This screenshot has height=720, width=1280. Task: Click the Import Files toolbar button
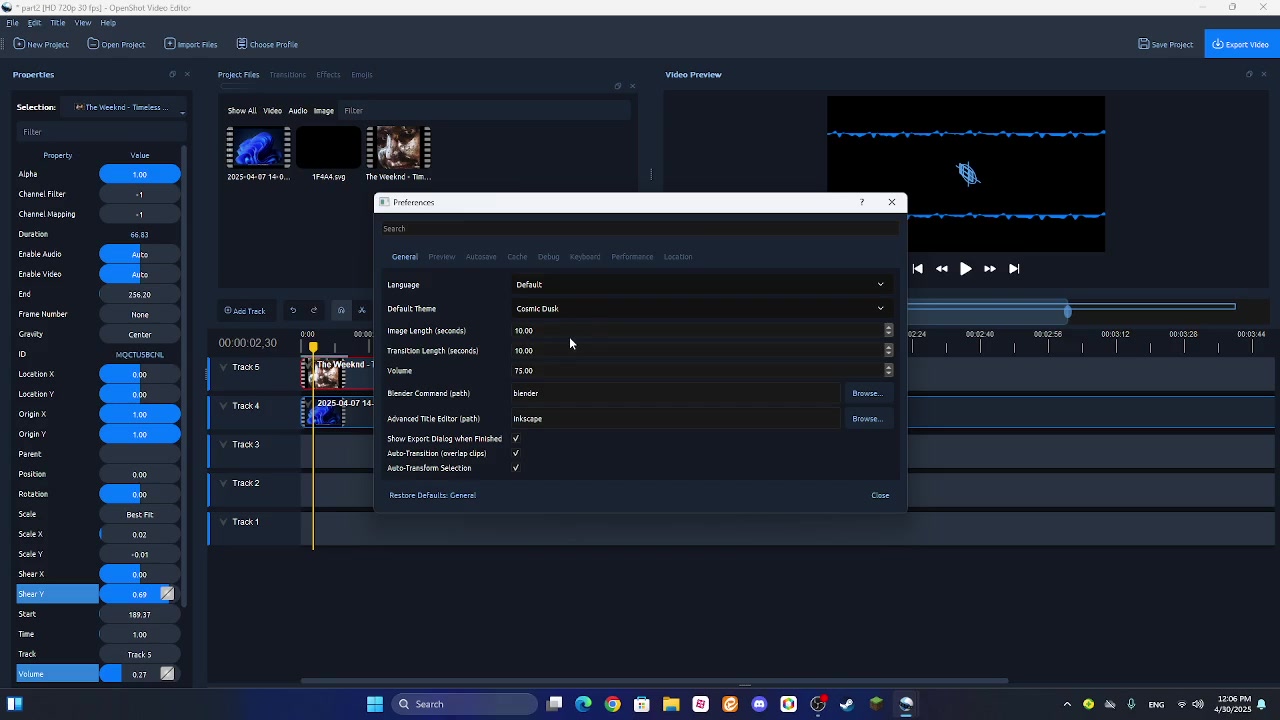190,44
